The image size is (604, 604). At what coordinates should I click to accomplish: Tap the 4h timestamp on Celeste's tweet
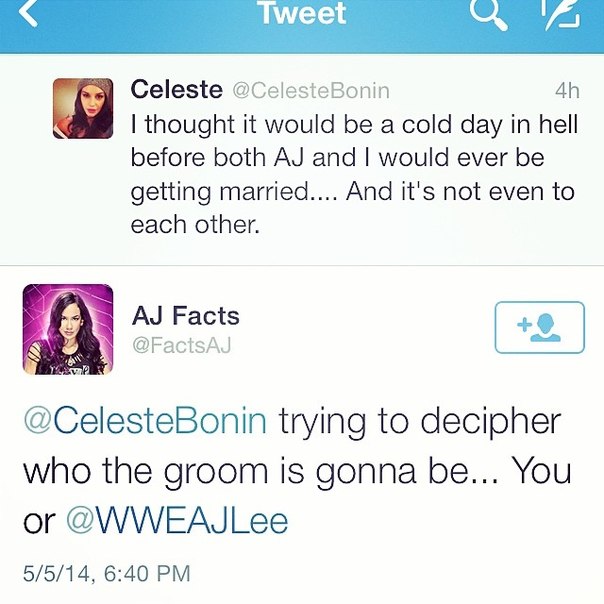click(x=566, y=91)
